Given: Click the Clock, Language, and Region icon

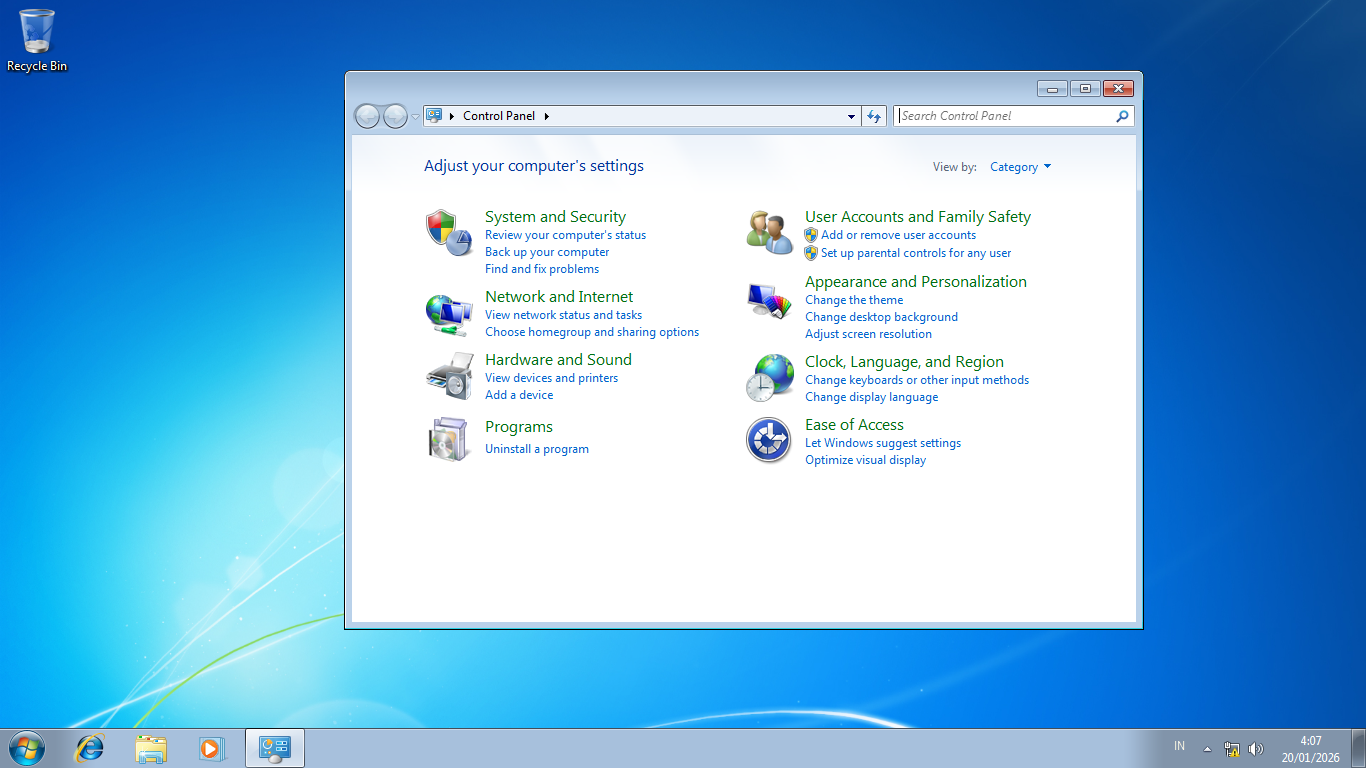Looking at the screenshot, I should coord(769,378).
